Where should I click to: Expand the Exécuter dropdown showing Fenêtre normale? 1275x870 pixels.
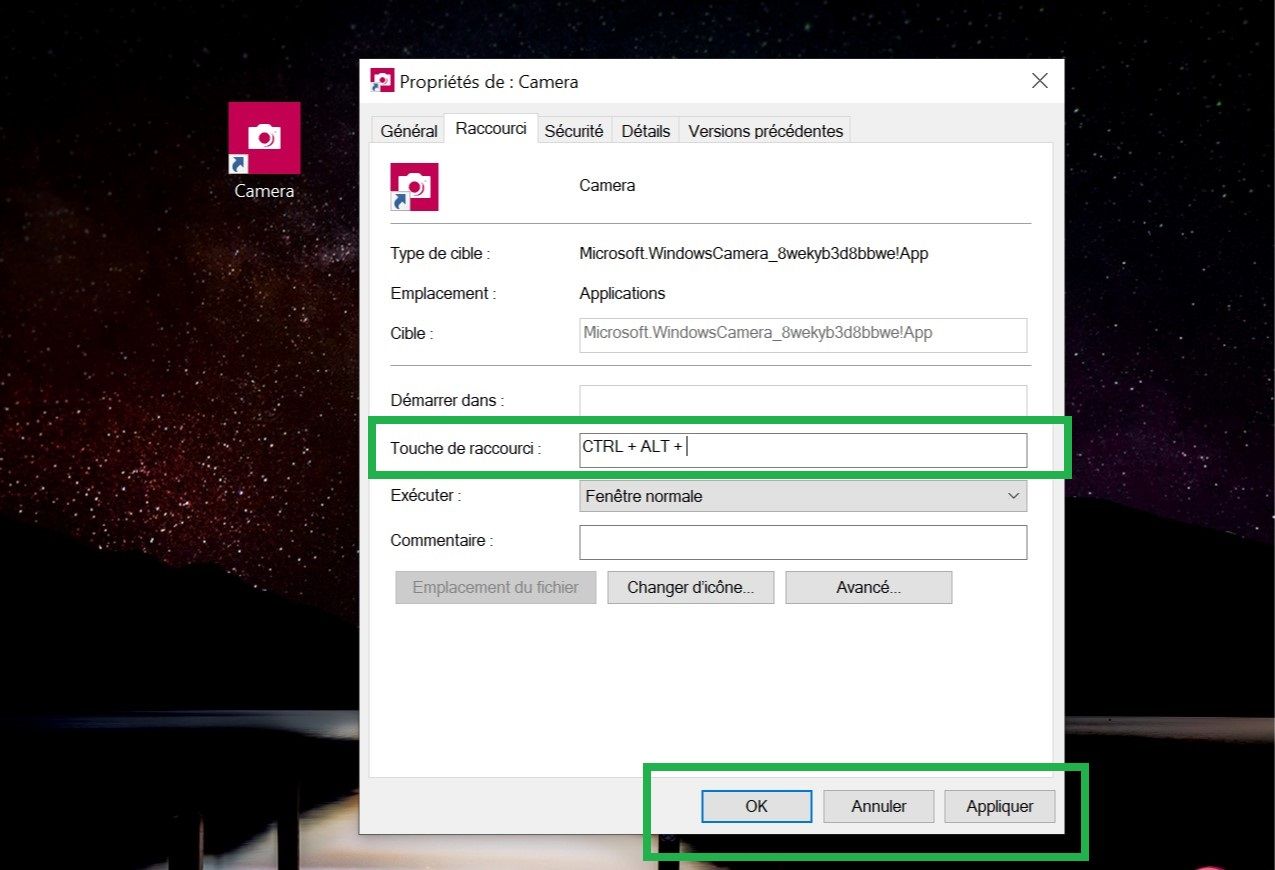tap(802, 496)
